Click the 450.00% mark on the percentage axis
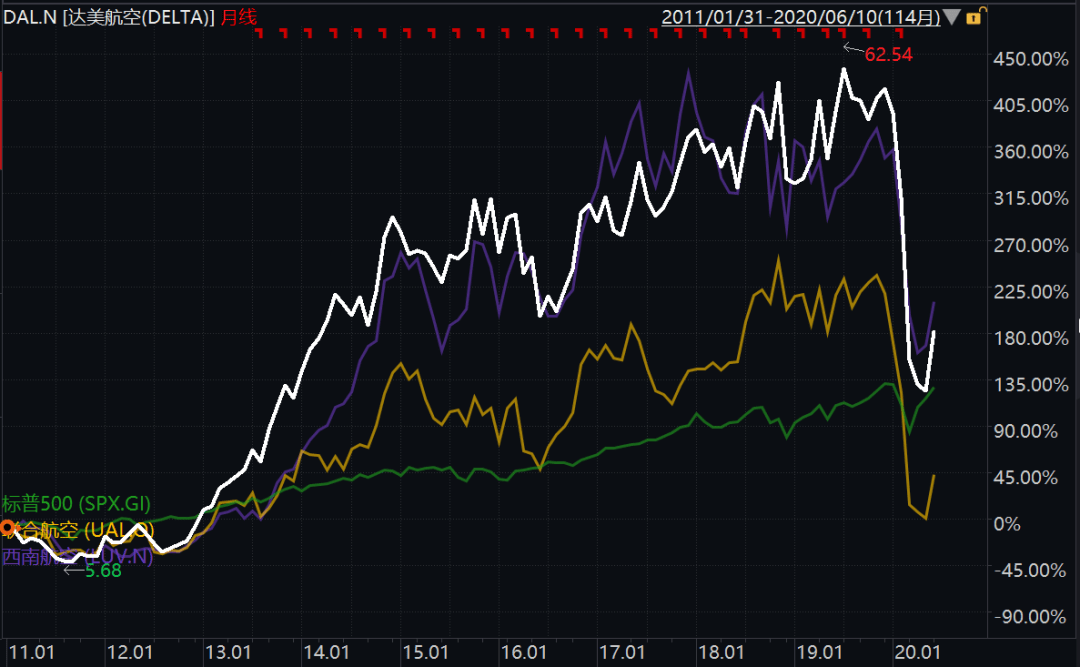This screenshot has width=1080, height=667. coord(1031,59)
